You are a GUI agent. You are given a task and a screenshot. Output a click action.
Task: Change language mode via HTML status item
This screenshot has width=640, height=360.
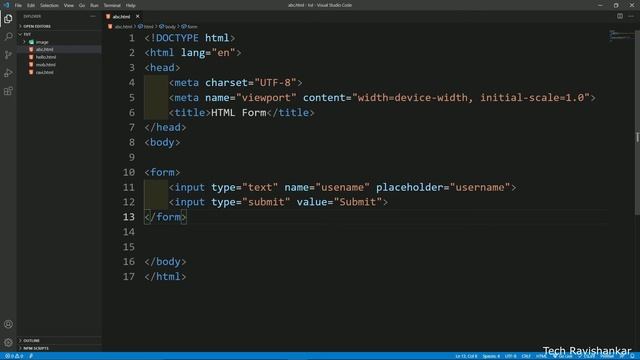click(x=541, y=356)
